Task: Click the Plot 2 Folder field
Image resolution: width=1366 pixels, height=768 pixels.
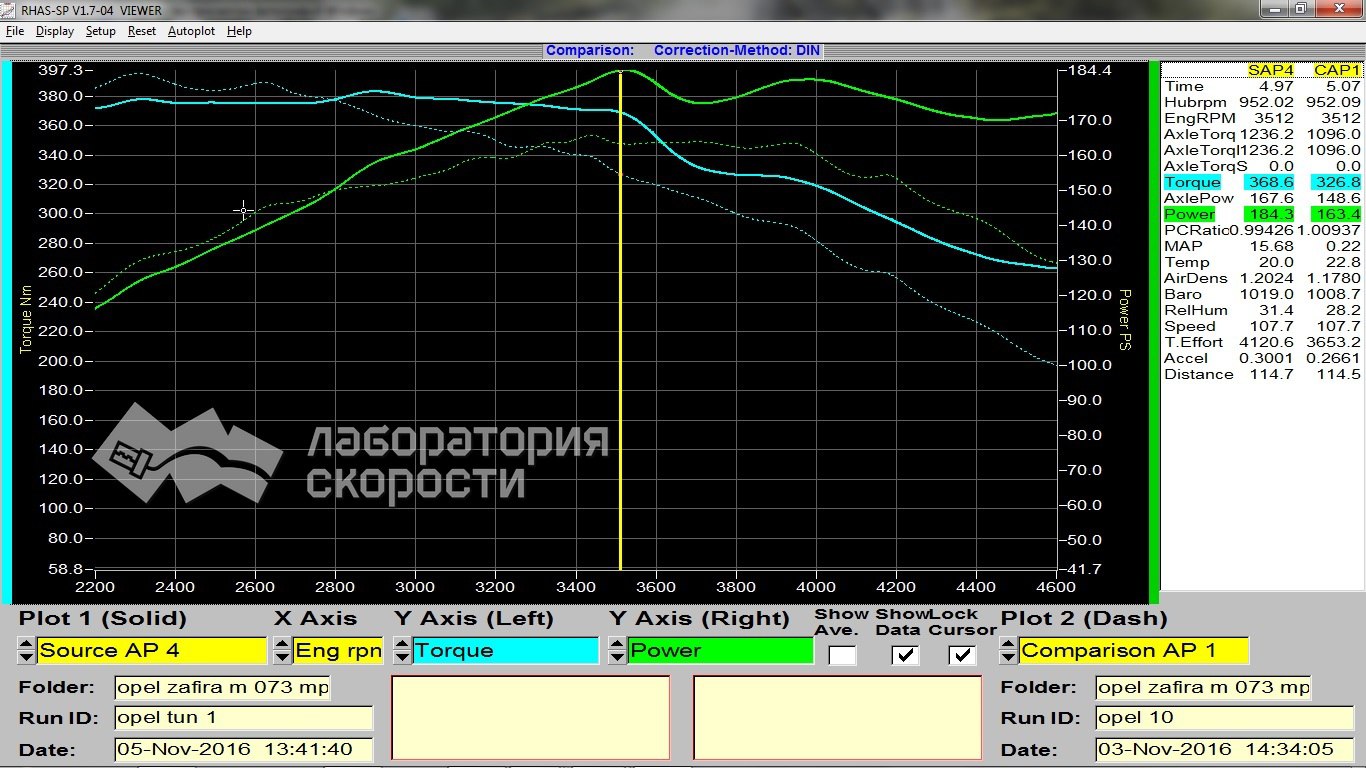Action: (1203, 687)
